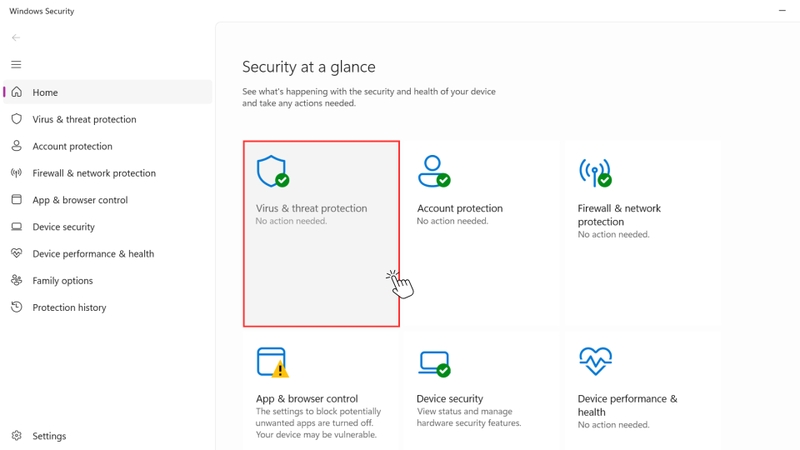Select Home in the sidebar

108,92
